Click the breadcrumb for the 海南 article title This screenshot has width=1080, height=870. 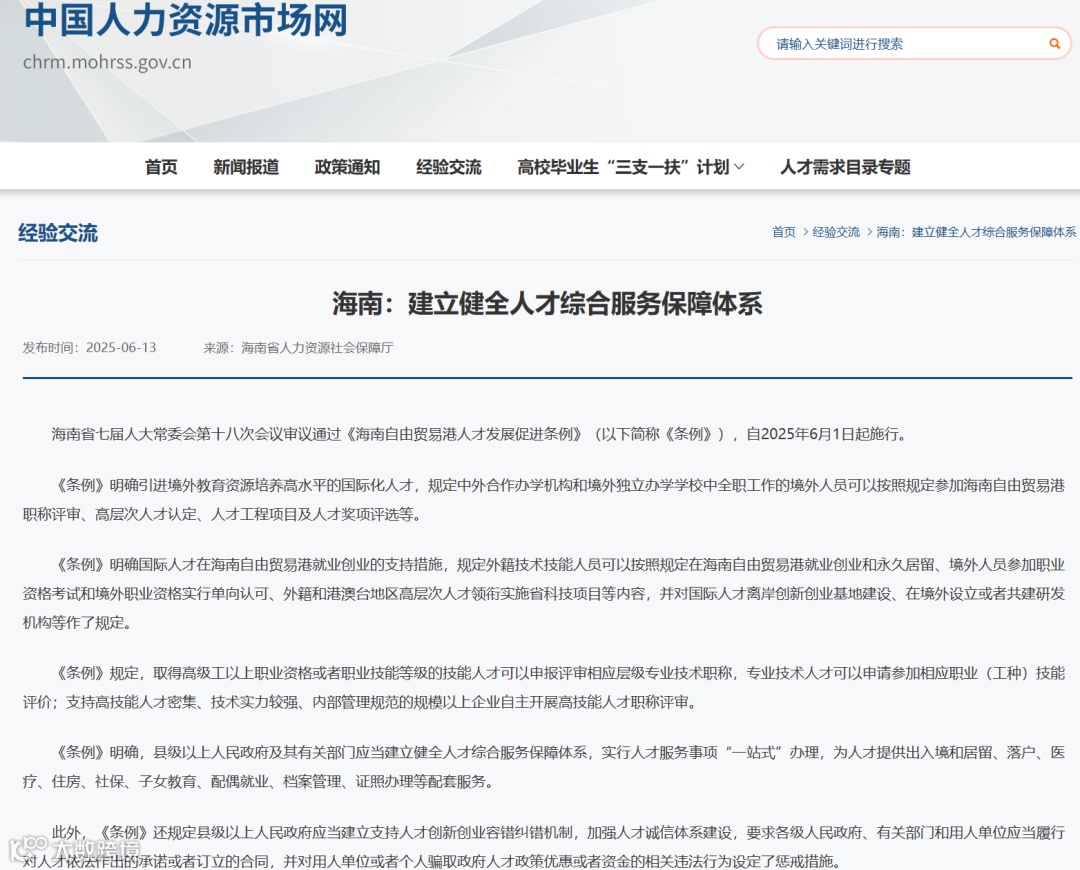[x=976, y=232]
